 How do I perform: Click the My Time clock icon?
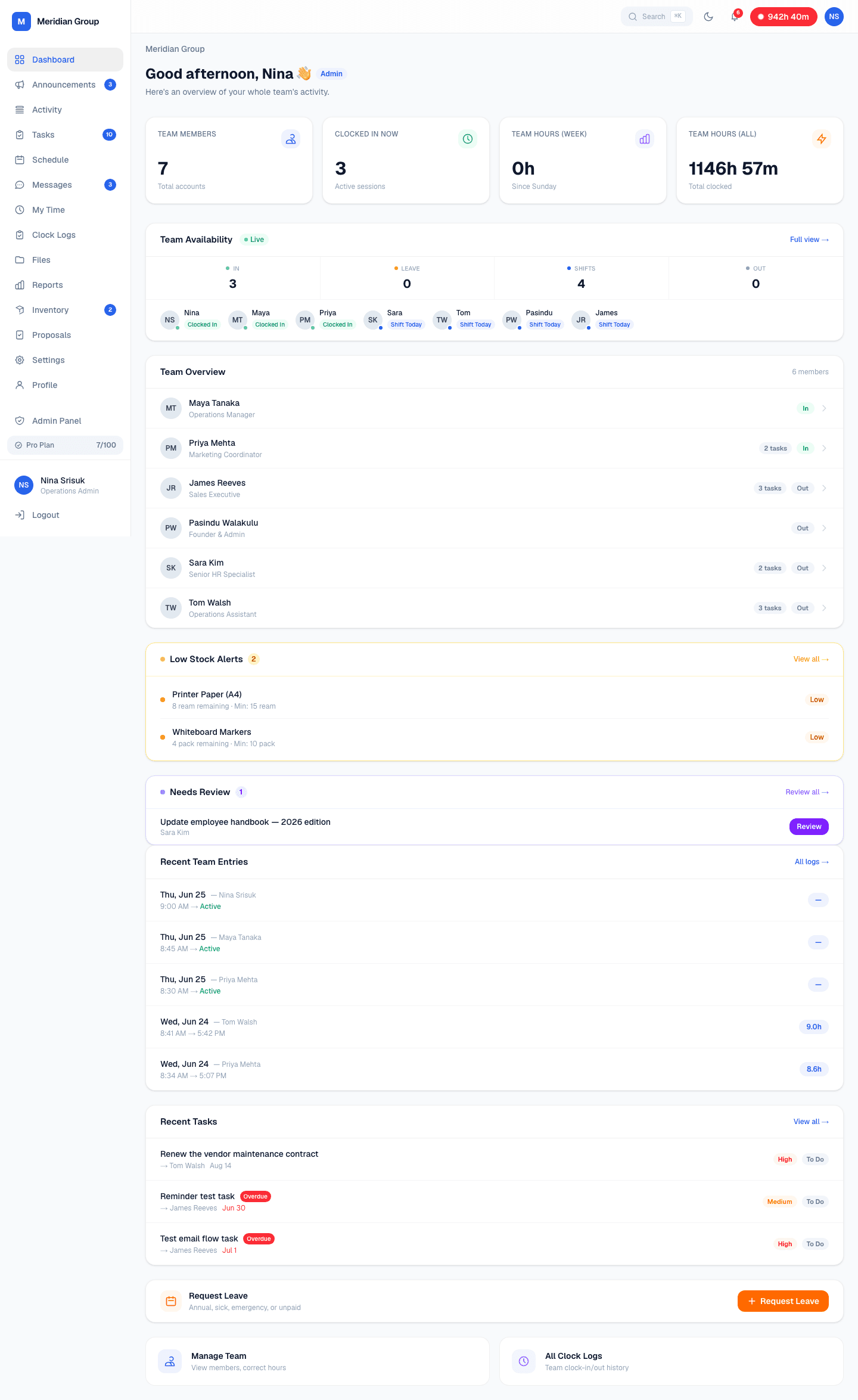[x=20, y=210]
